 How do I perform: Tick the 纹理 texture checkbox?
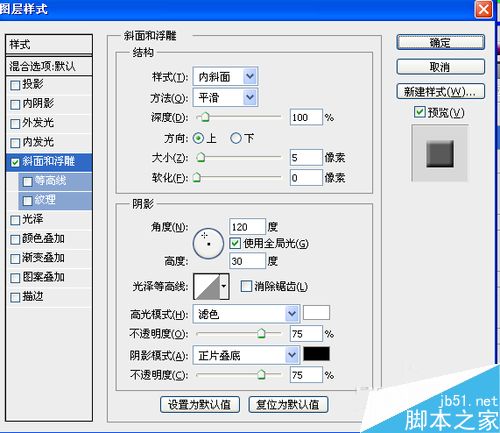pyautogui.click(x=27, y=201)
